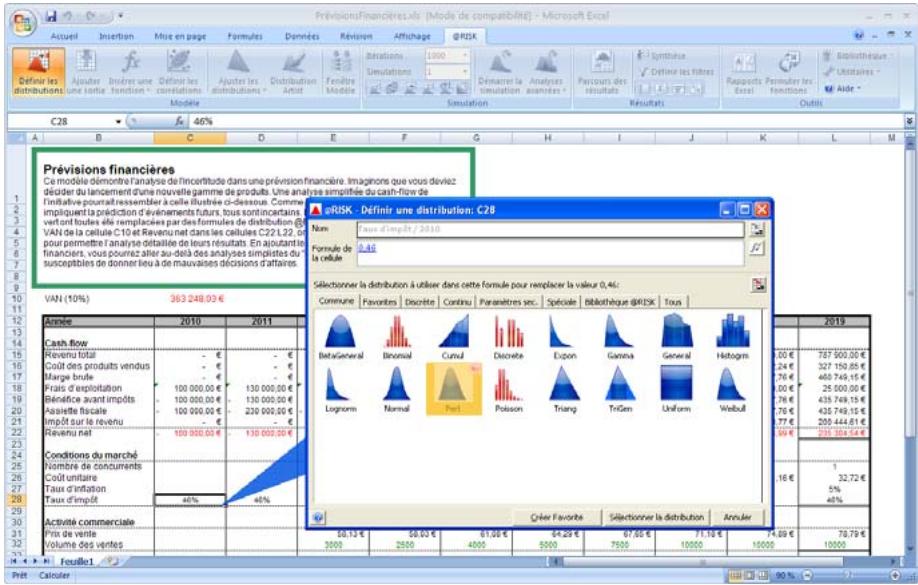Click the Office button
The image size is (918, 585).
click(x=20, y=20)
